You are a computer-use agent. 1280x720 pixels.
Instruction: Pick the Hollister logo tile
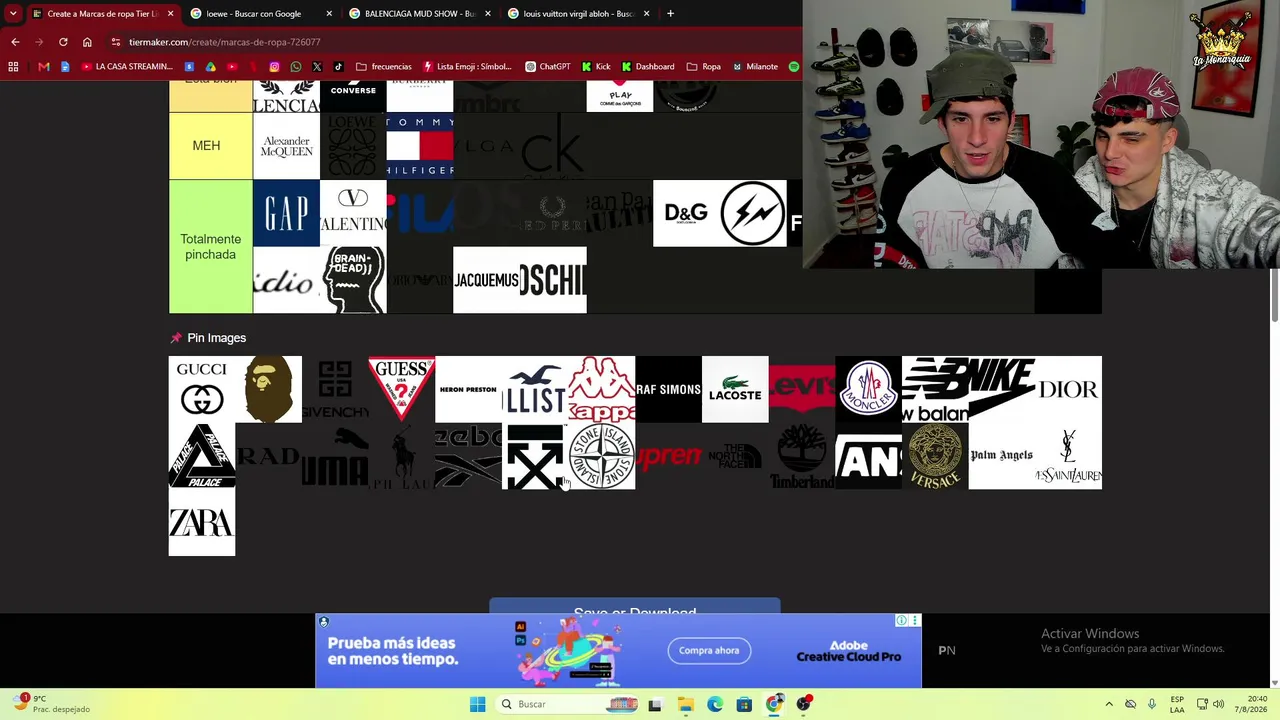(535, 389)
